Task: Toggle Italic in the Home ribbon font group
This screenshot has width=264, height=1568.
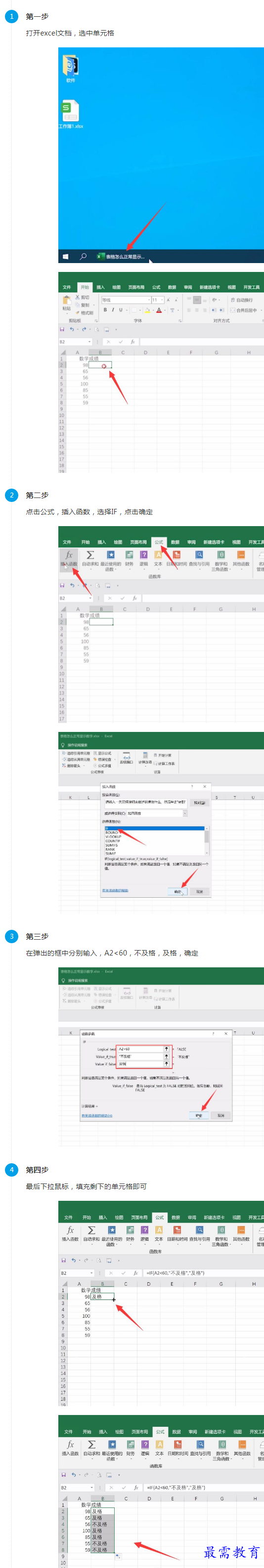Action: (113, 310)
